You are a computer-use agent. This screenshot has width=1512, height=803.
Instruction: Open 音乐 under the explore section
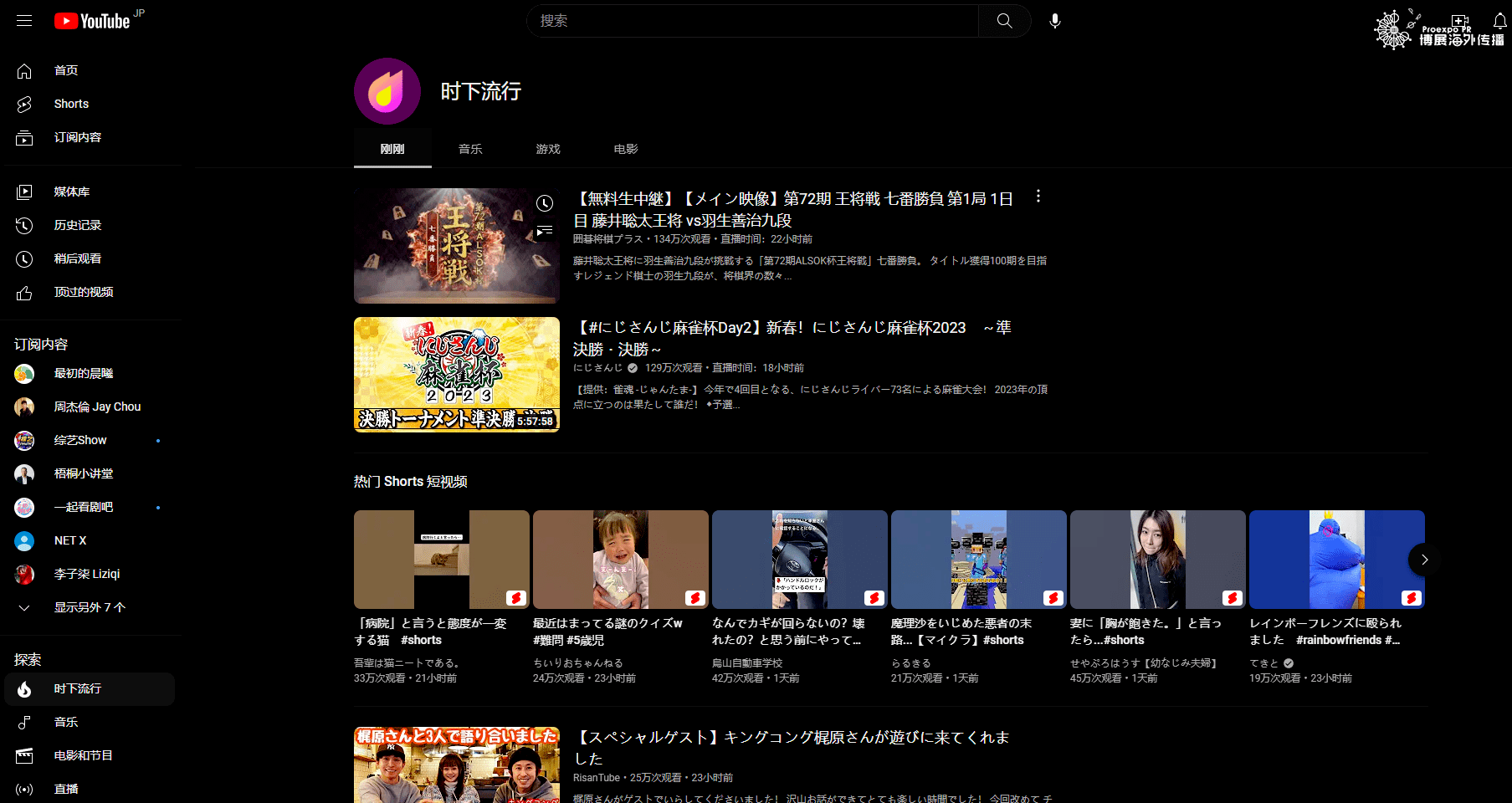pyautogui.click(x=90, y=722)
